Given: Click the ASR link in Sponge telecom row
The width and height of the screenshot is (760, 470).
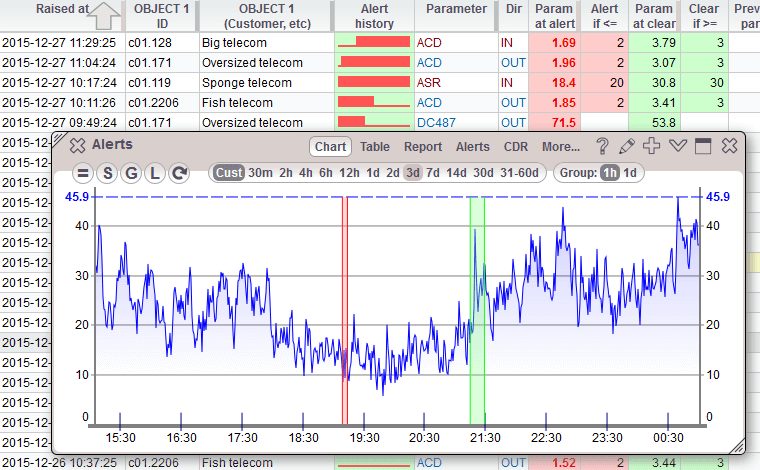Looking at the screenshot, I should (x=429, y=83).
